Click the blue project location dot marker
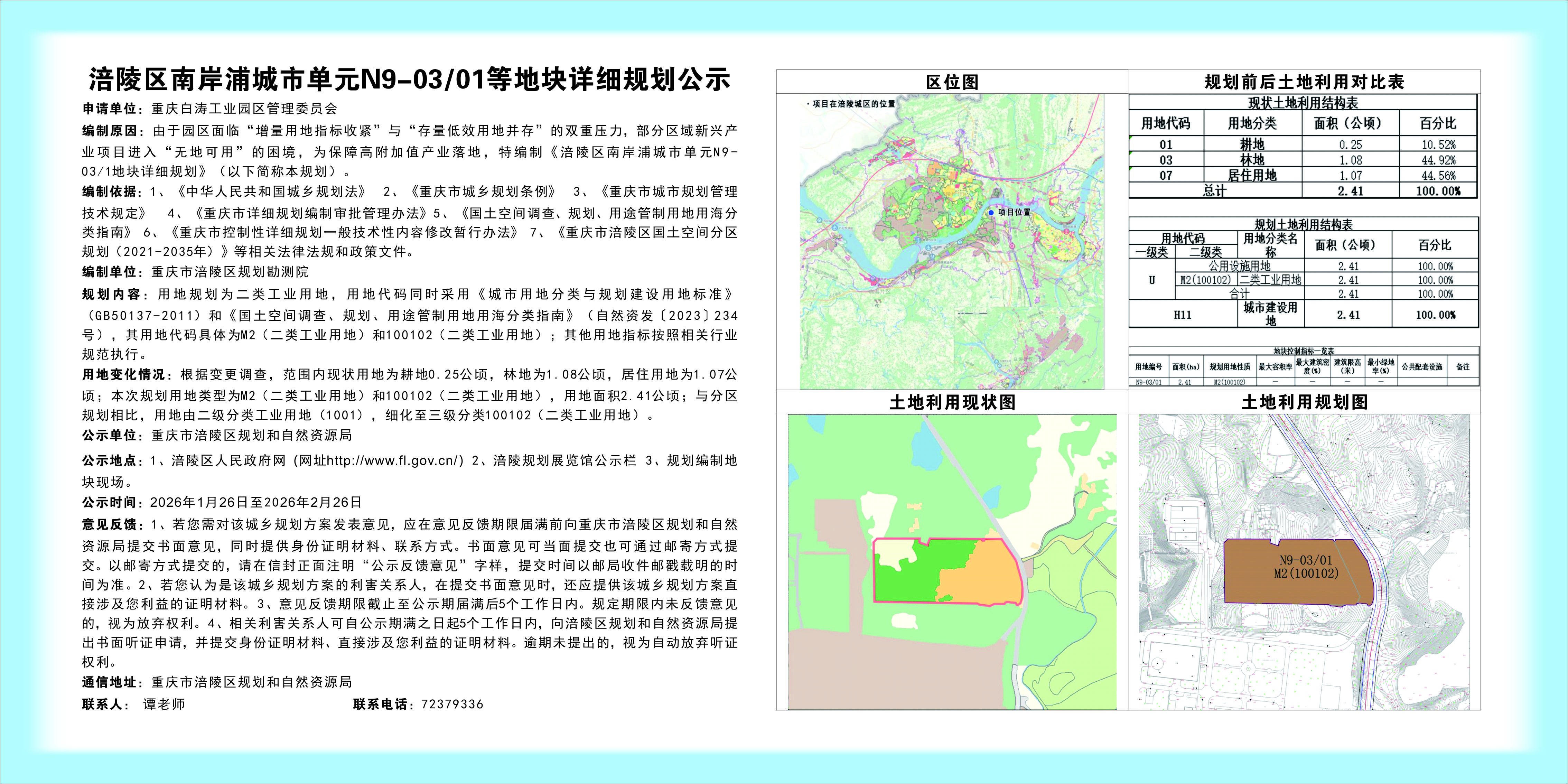The width and height of the screenshot is (1568, 784). [x=991, y=213]
